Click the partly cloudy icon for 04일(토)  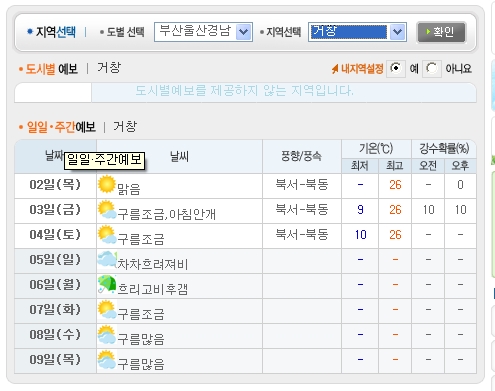coord(107,235)
